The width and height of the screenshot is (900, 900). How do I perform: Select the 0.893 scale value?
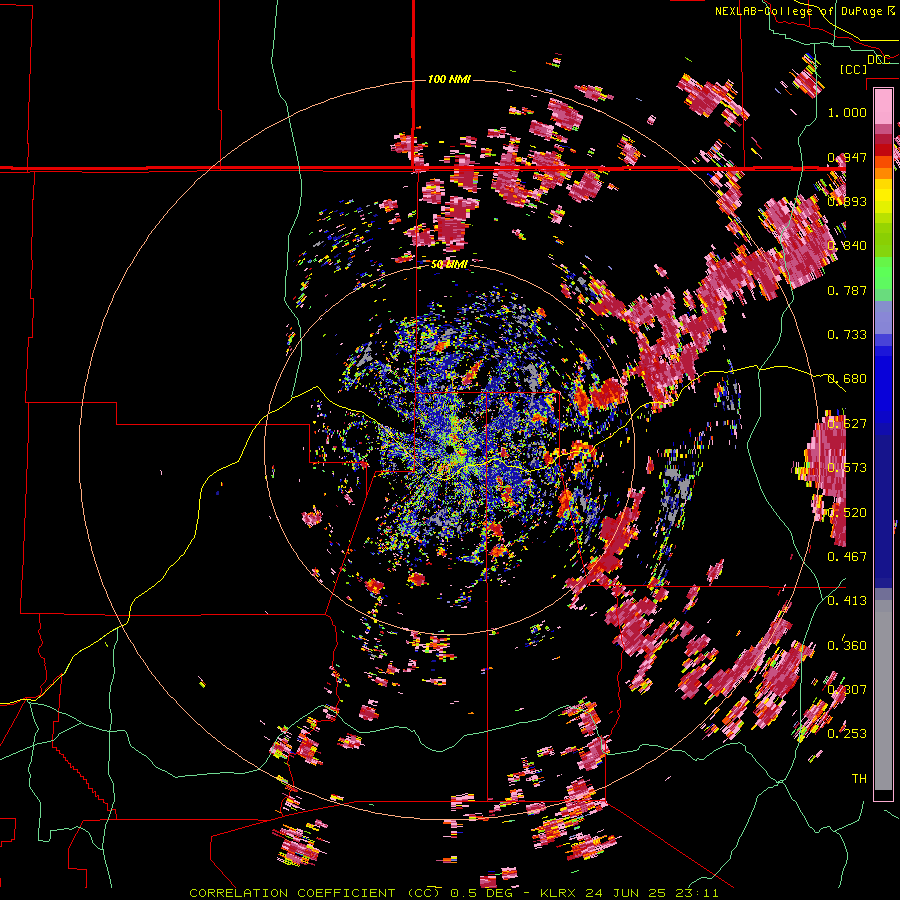847,201
